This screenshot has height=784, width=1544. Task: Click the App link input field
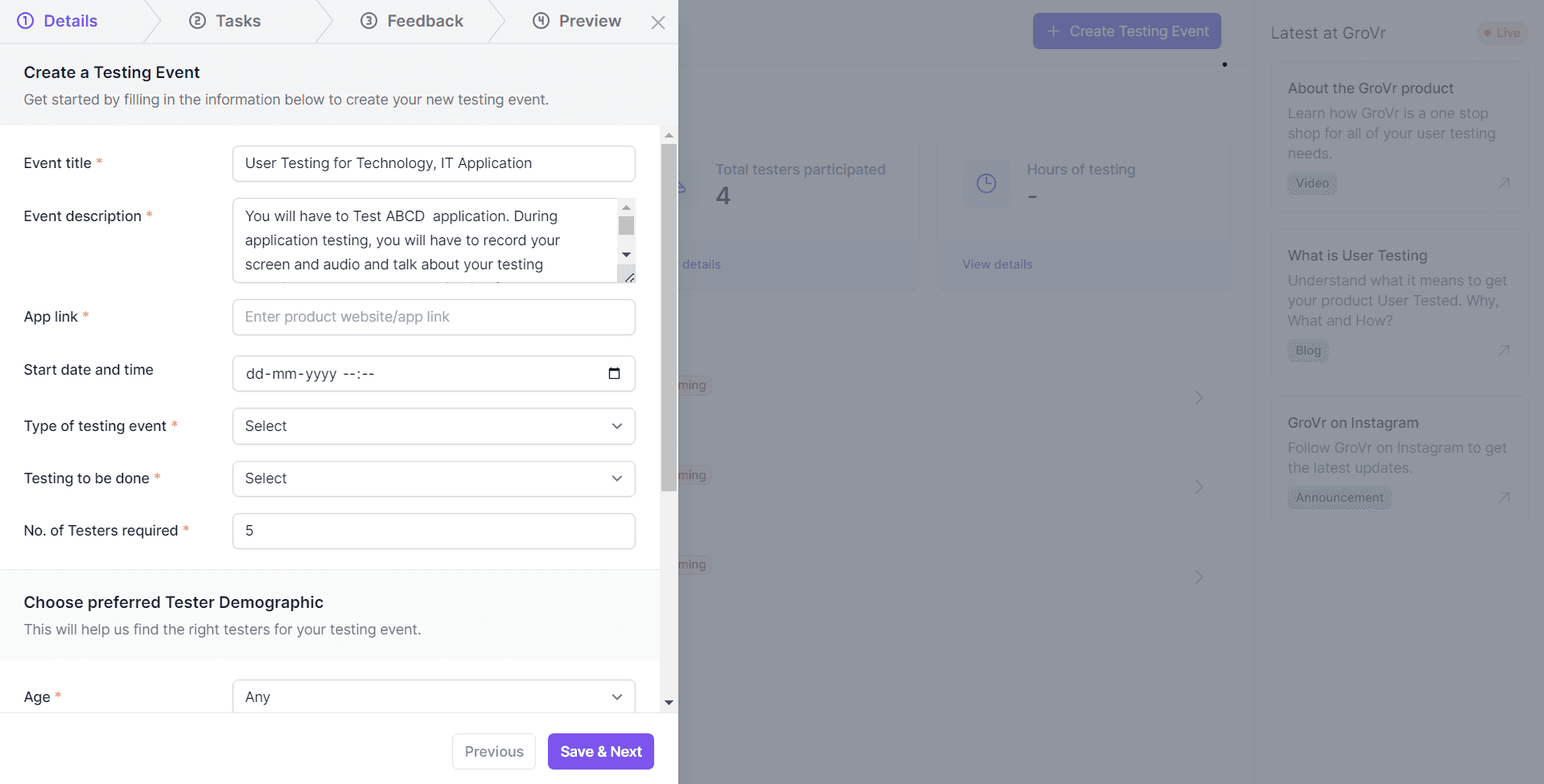(434, 317)
